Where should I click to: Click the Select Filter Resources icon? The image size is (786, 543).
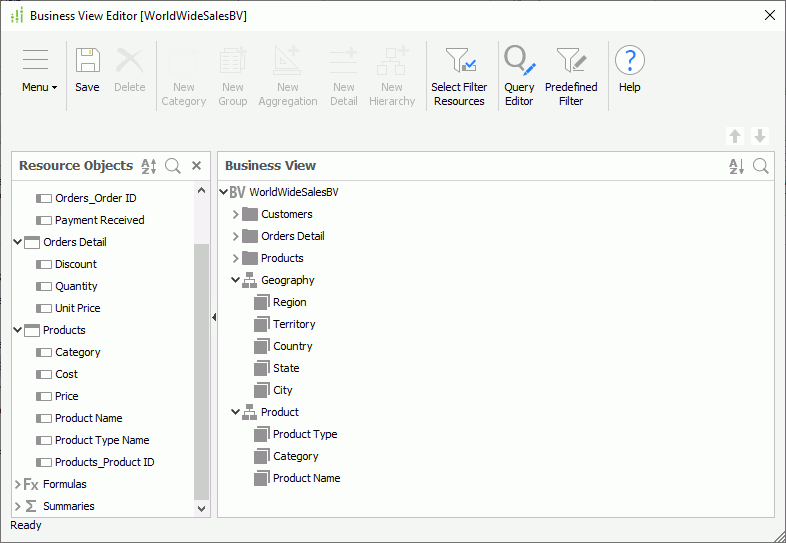(x=459, y=61)
